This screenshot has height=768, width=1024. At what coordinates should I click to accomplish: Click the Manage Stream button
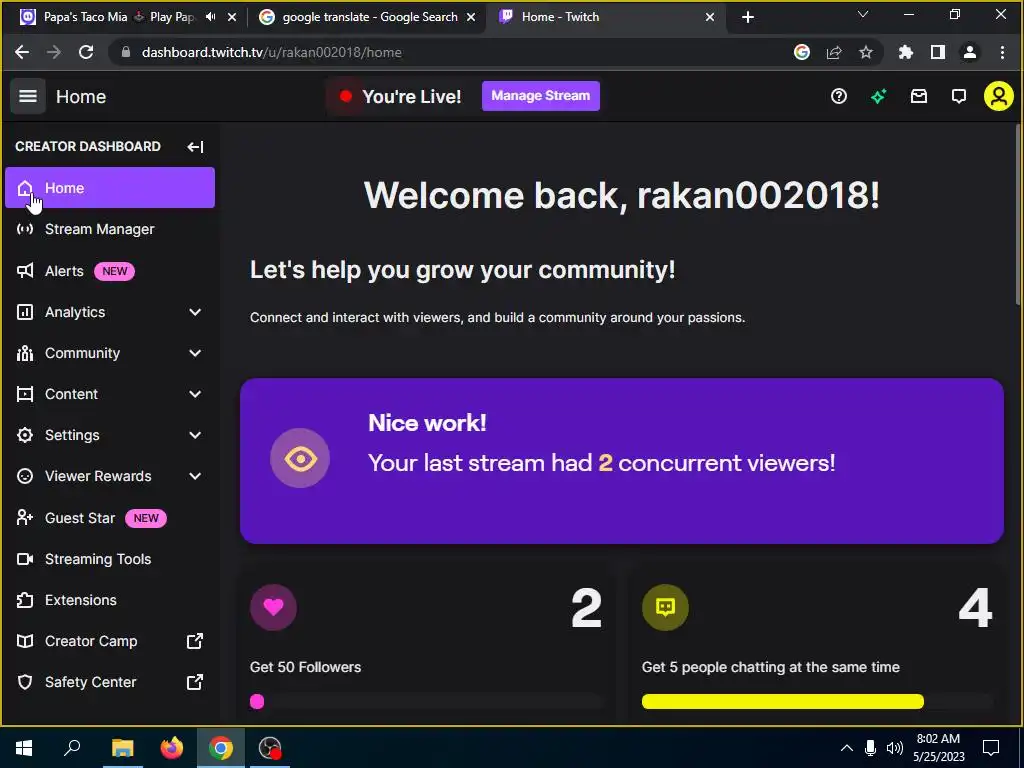point(541,96)
